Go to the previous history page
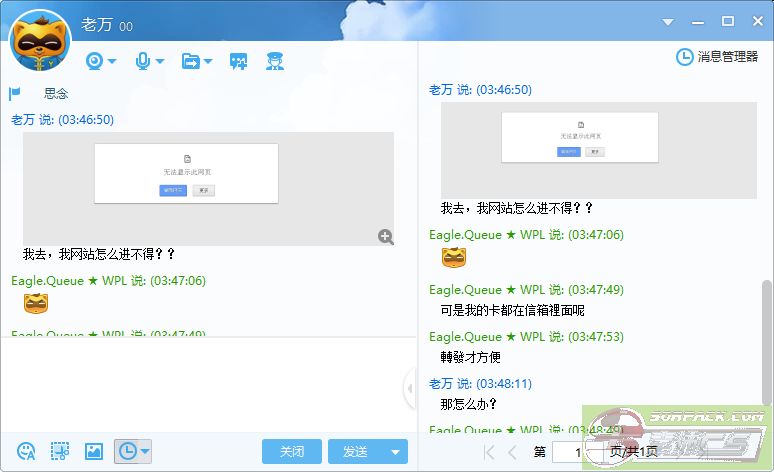This screenshot has height=472, width=774. pos(512,452)
